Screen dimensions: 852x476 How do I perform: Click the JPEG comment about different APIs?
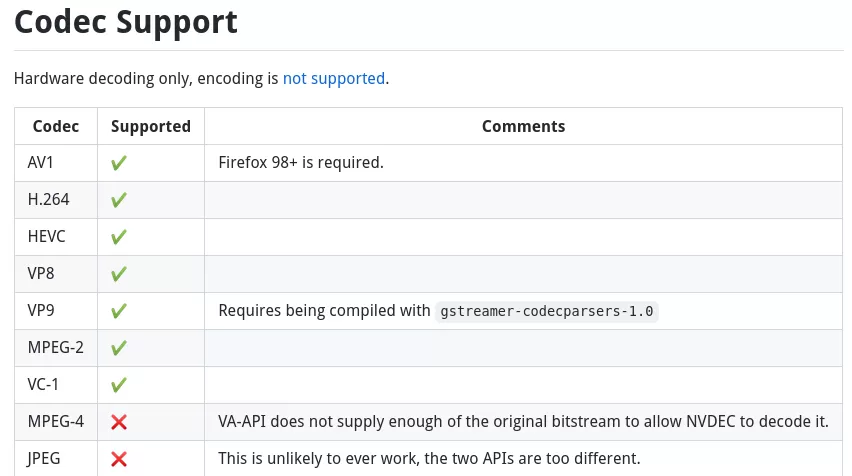click(429, 458)
